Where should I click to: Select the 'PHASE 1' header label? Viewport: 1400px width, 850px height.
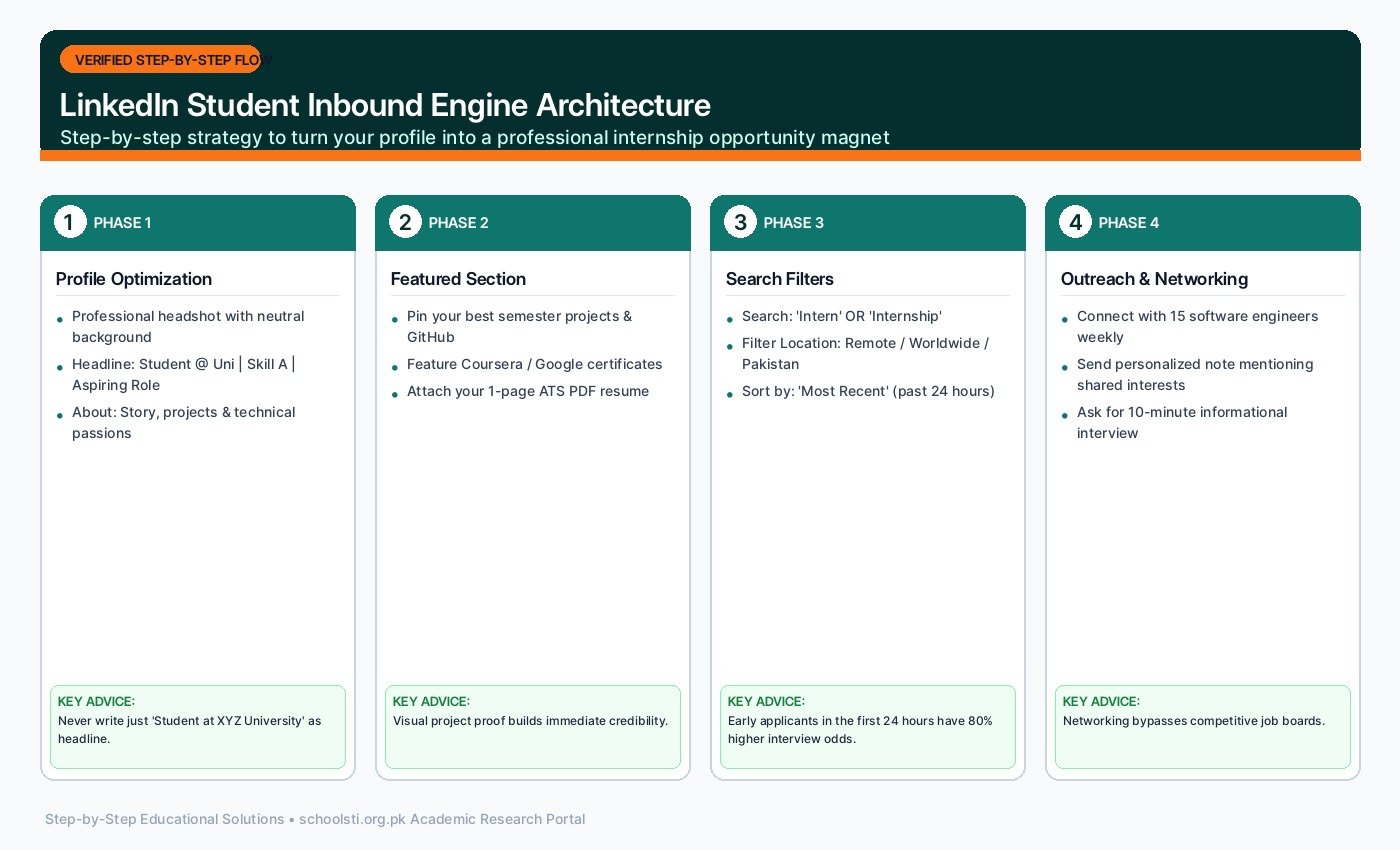tap(123, 223)
